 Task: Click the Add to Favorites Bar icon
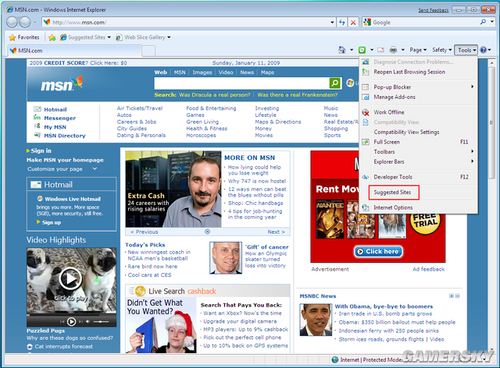click(x=52, y=37)
